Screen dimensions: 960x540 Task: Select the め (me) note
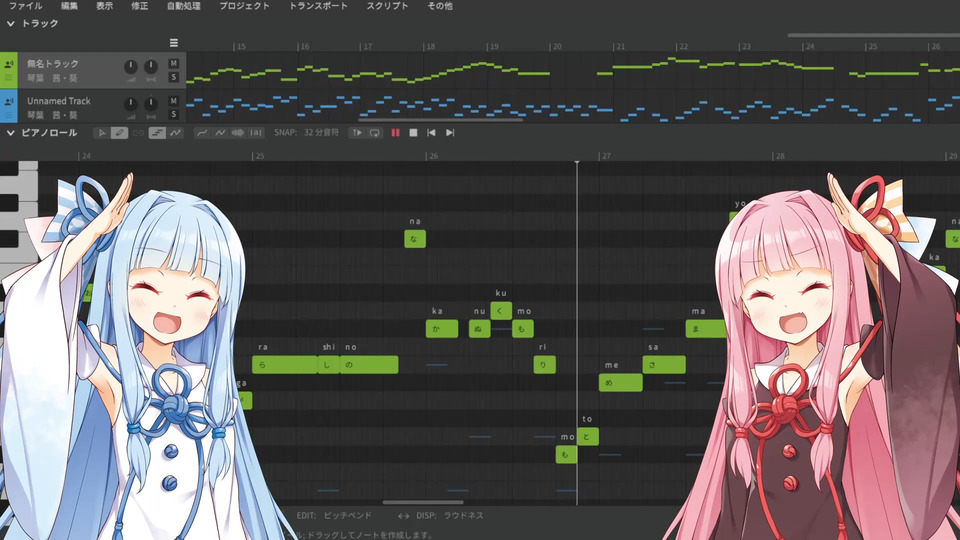point(621,383)
